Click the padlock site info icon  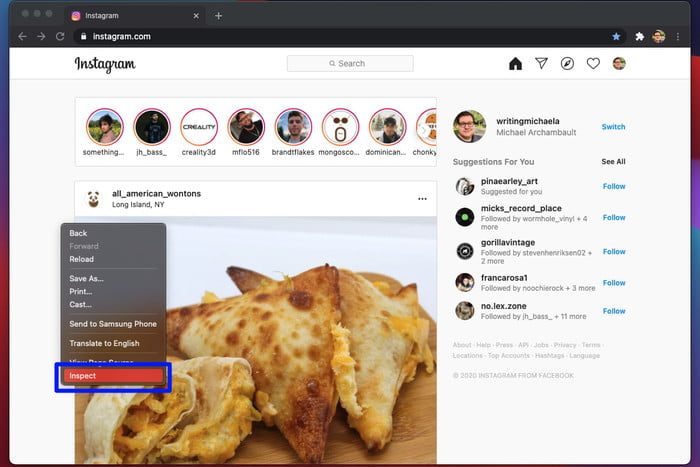[83, 37]
